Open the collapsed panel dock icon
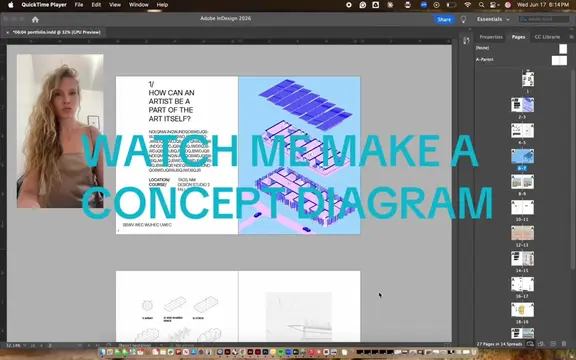 (x=466, y=40)
